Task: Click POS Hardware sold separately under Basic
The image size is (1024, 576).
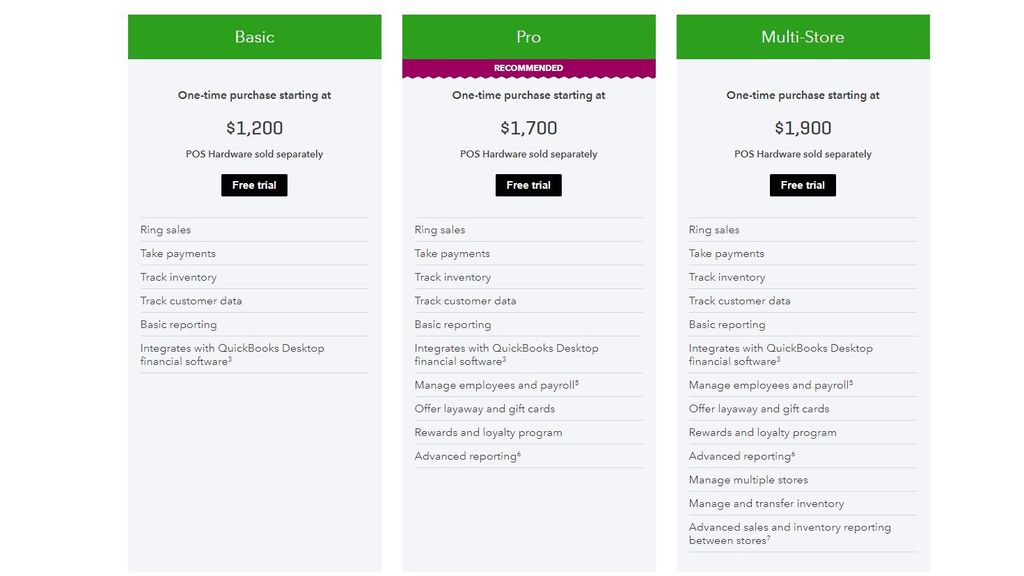Action: pos(254,154)
